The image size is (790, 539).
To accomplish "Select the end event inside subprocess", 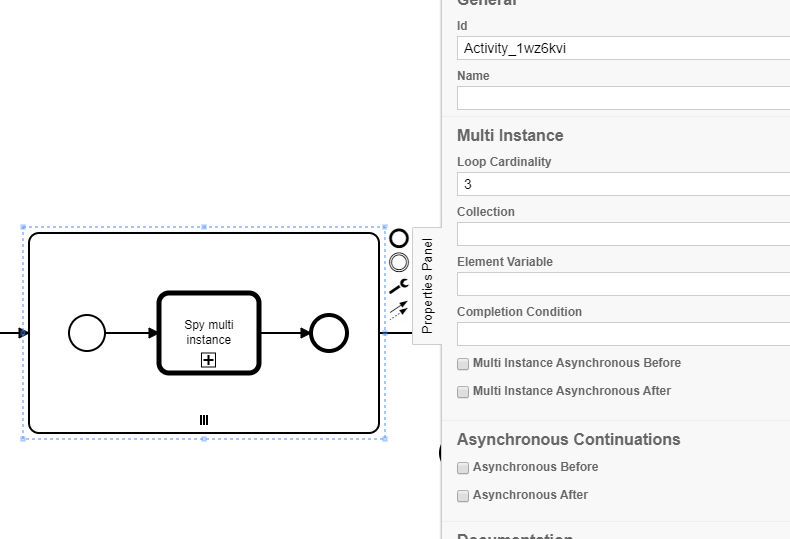I will [329, 333].
